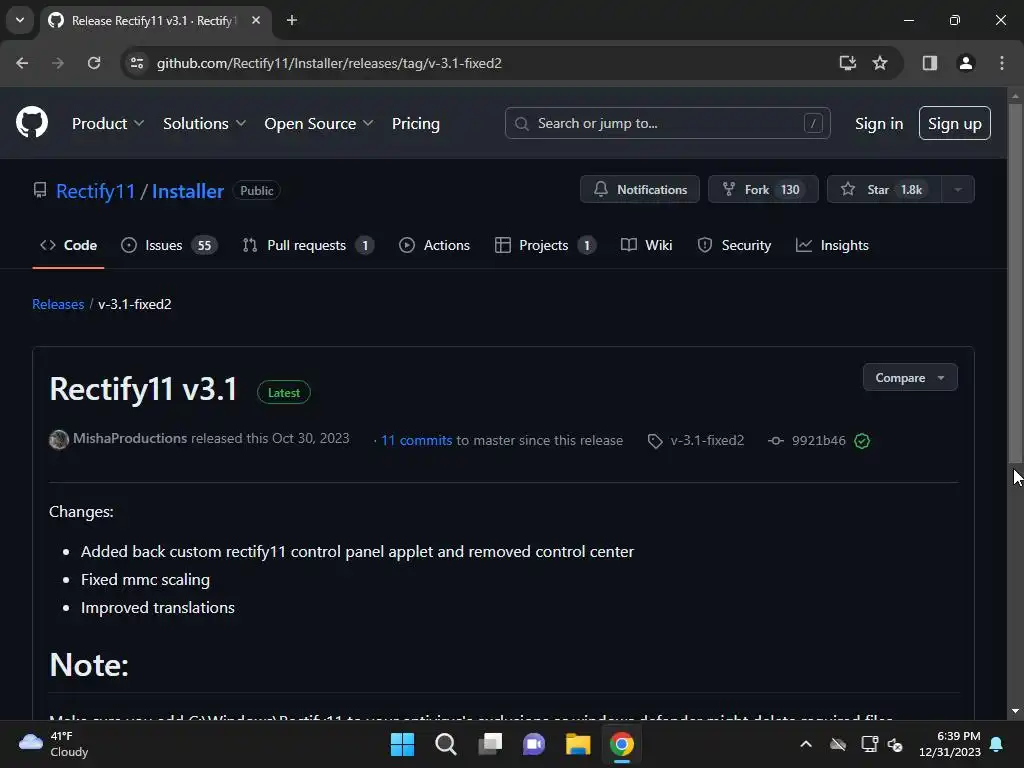Image resolution: width=1024 pixels, height=768 pixels.
Task: Open the tab search dropdown arrow
Action: 20,20
